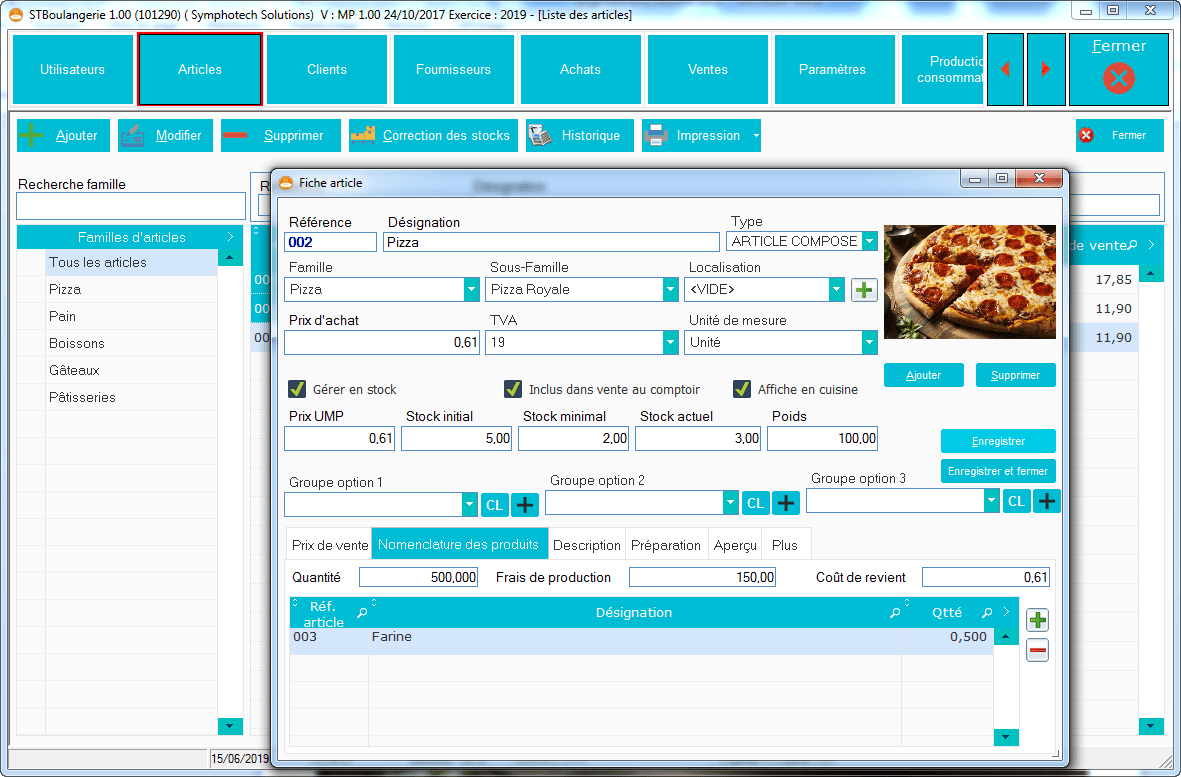Viewport: 1181px width, 777px height.
Task: Click the Modifier toolbar button
Action: coord(165,136)
